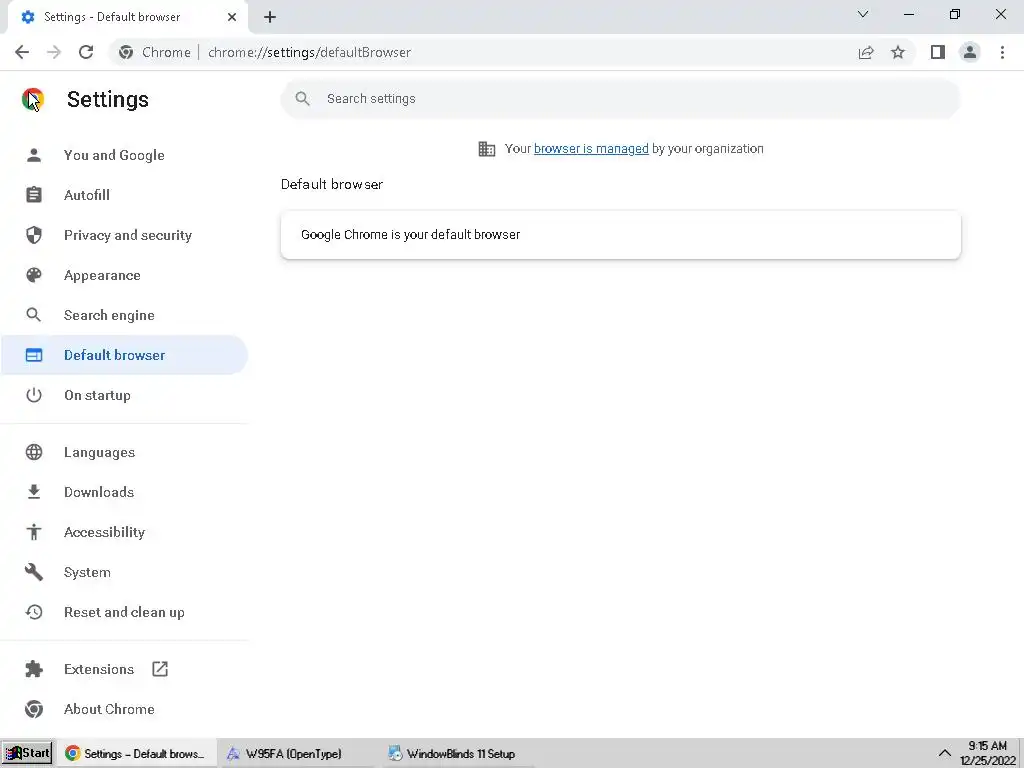This screenshot has width=1024, height=768.
Task: Open Appearance settings
Action: click(124, 276)
